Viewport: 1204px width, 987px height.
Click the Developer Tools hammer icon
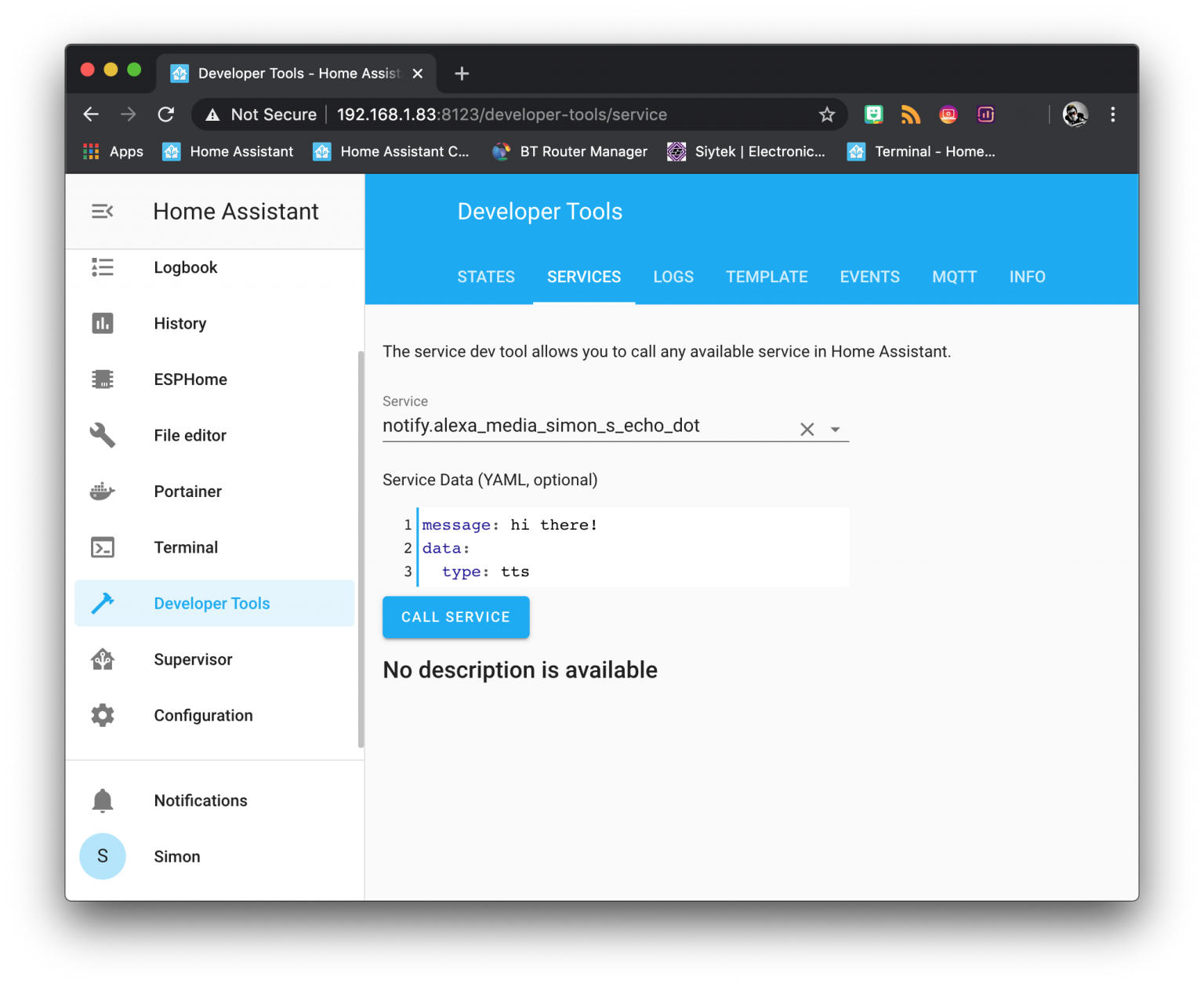coord(103,603)
